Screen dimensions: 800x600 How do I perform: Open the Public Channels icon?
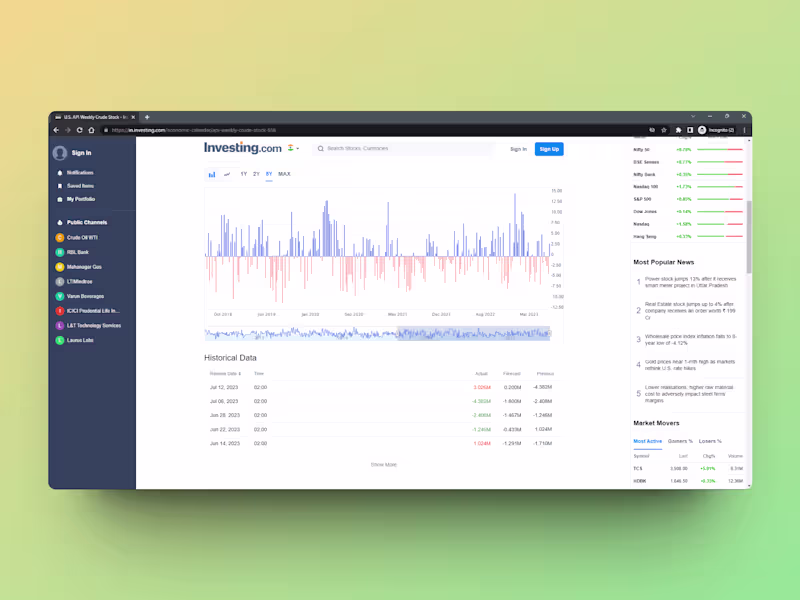tap(60, 222)
